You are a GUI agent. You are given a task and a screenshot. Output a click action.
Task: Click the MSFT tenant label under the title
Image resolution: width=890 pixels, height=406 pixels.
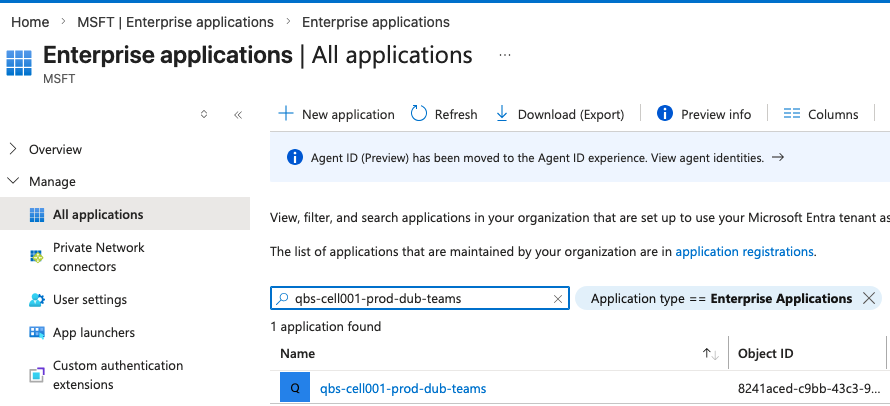(58, 78)
